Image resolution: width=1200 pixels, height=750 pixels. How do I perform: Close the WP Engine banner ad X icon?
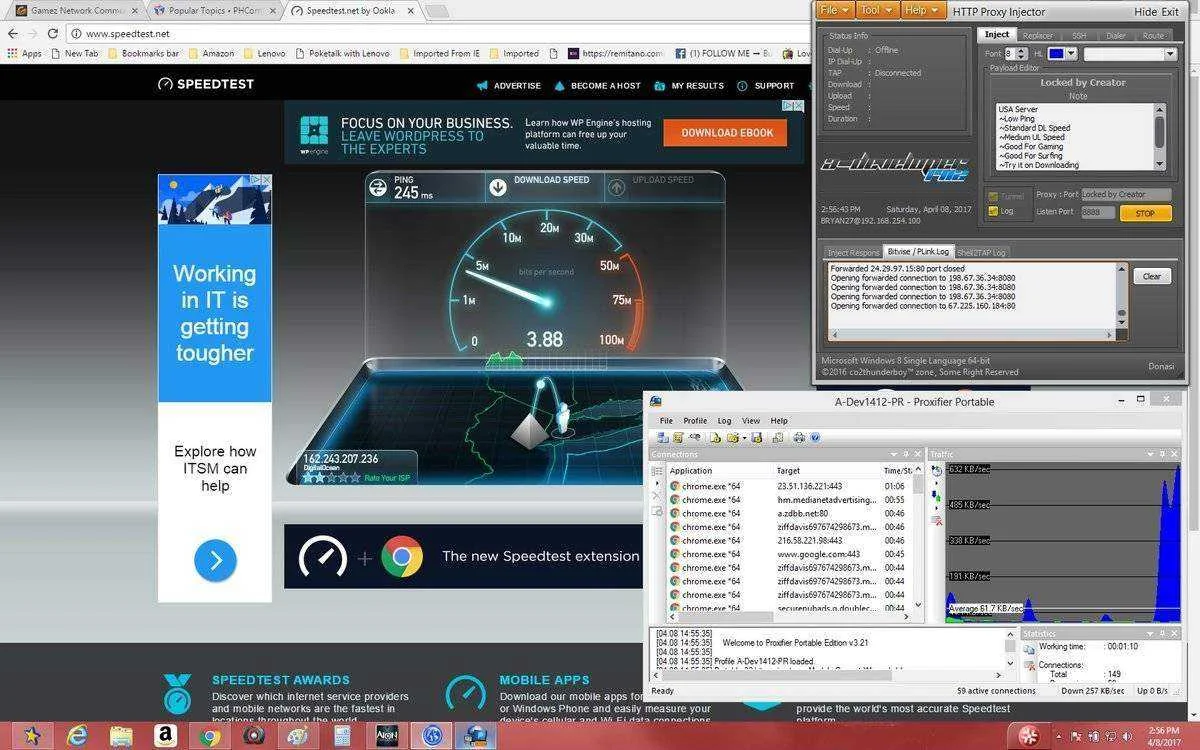(x=798, y=106)
